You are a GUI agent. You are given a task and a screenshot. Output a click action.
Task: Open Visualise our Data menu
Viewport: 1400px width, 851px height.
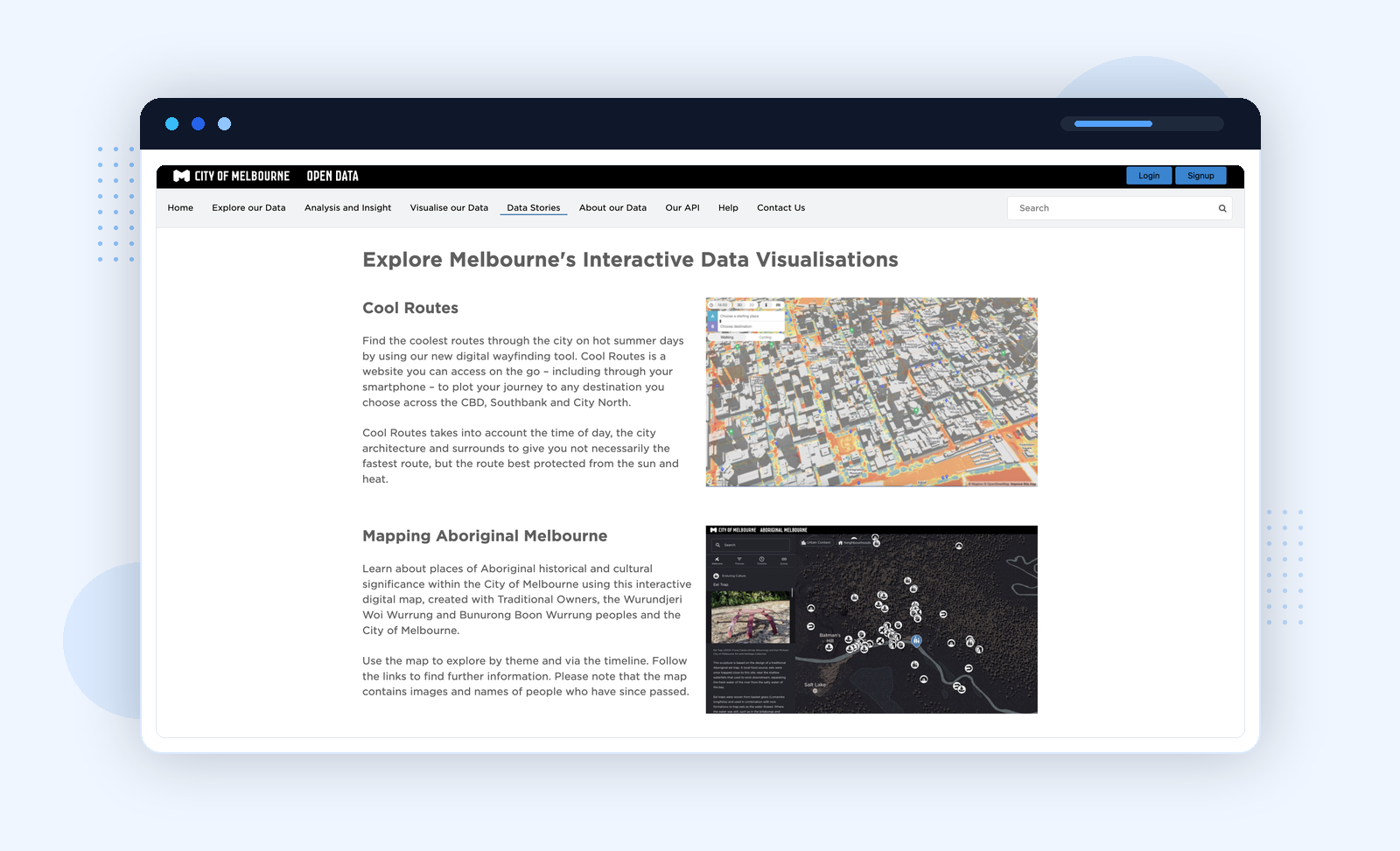point(449,208)
